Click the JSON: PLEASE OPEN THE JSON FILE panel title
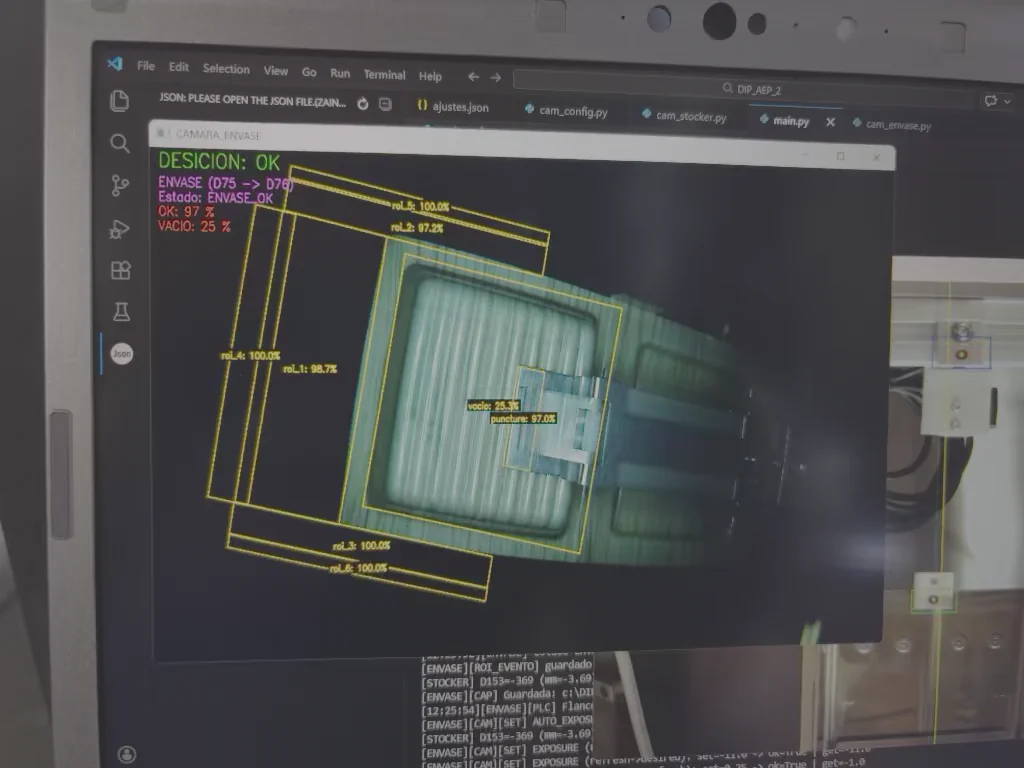 [x=253, y=100]
